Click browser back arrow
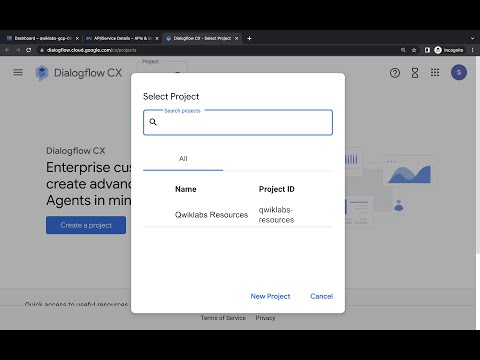The image size is (480, 360). click(7, 50)
